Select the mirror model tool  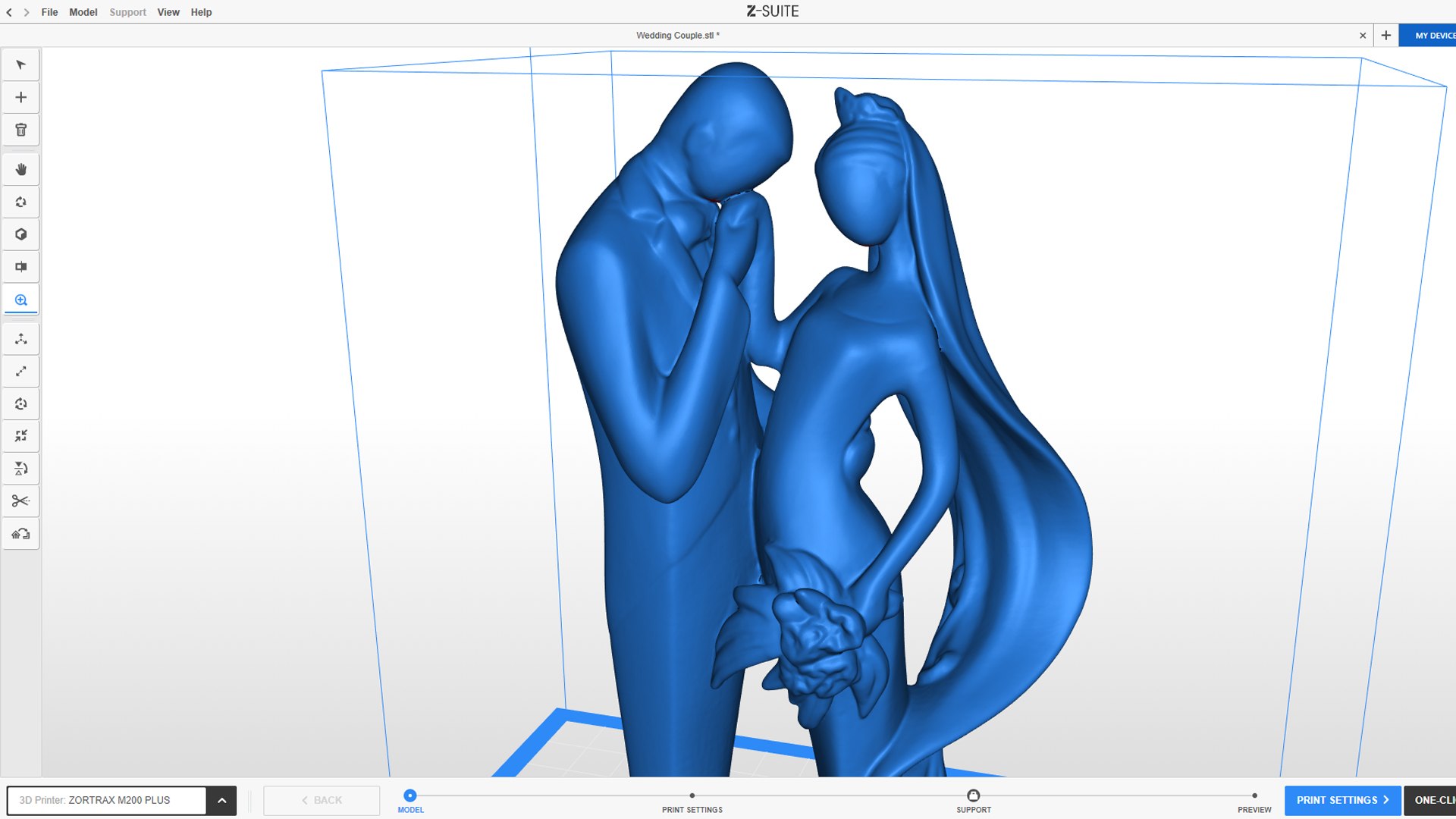click(x=21, y=469)
